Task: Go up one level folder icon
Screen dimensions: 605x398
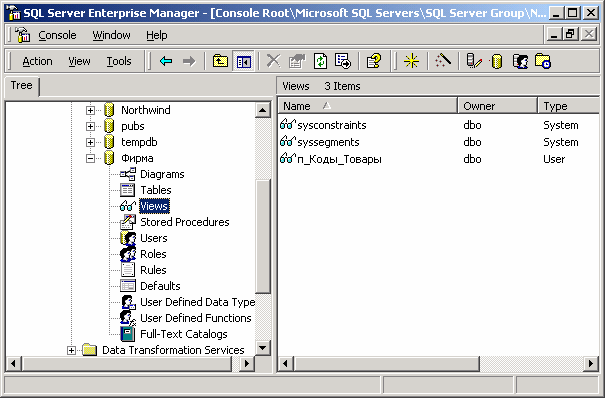Action: pos(220,61)
